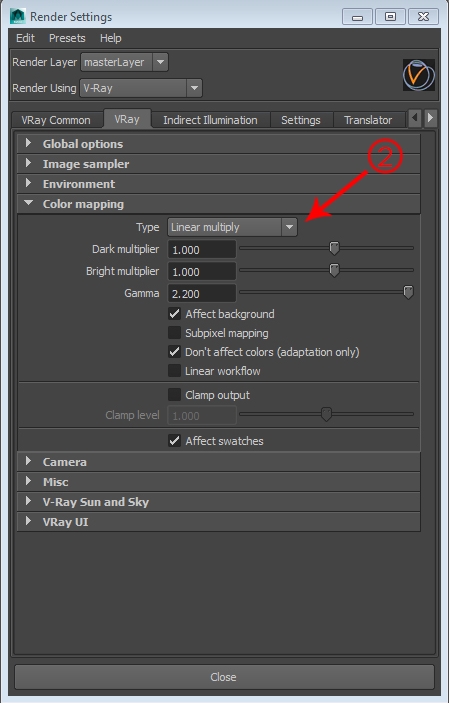Expand the Misc section
449x703 pixels.
coord(218,482)
